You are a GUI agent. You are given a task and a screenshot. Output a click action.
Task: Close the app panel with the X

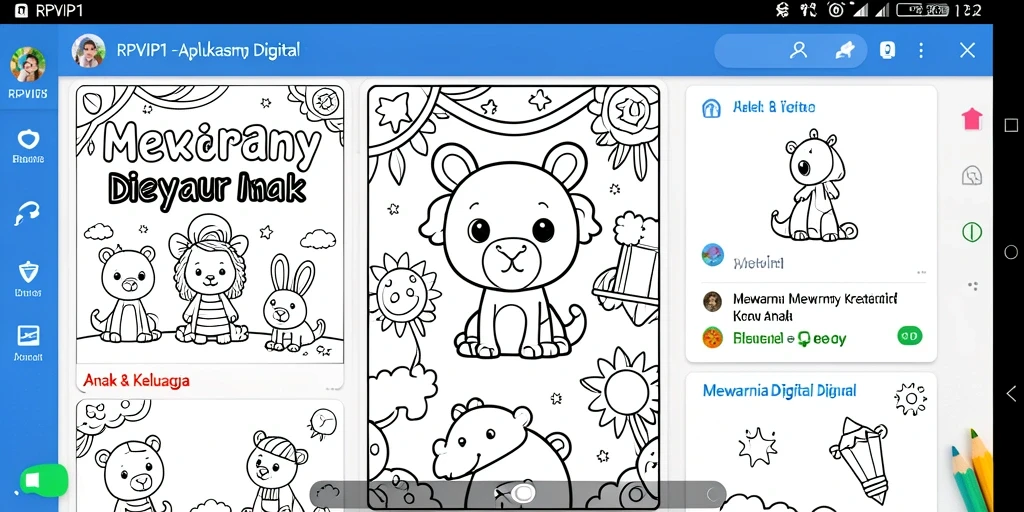(x=967, y=50)
